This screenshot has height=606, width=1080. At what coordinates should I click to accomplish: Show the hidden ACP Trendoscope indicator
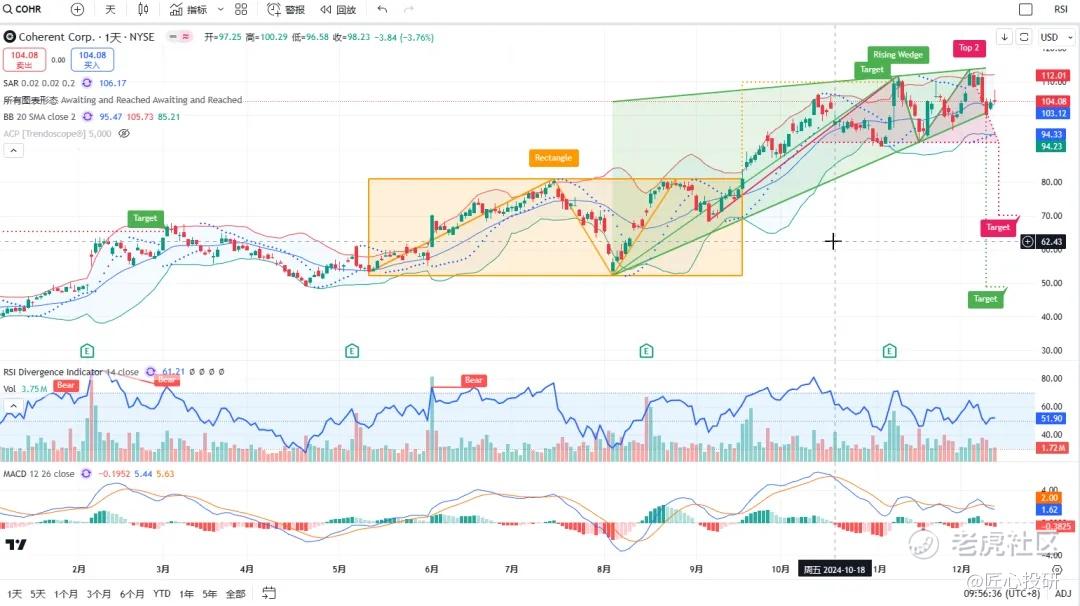click(124, 134)
